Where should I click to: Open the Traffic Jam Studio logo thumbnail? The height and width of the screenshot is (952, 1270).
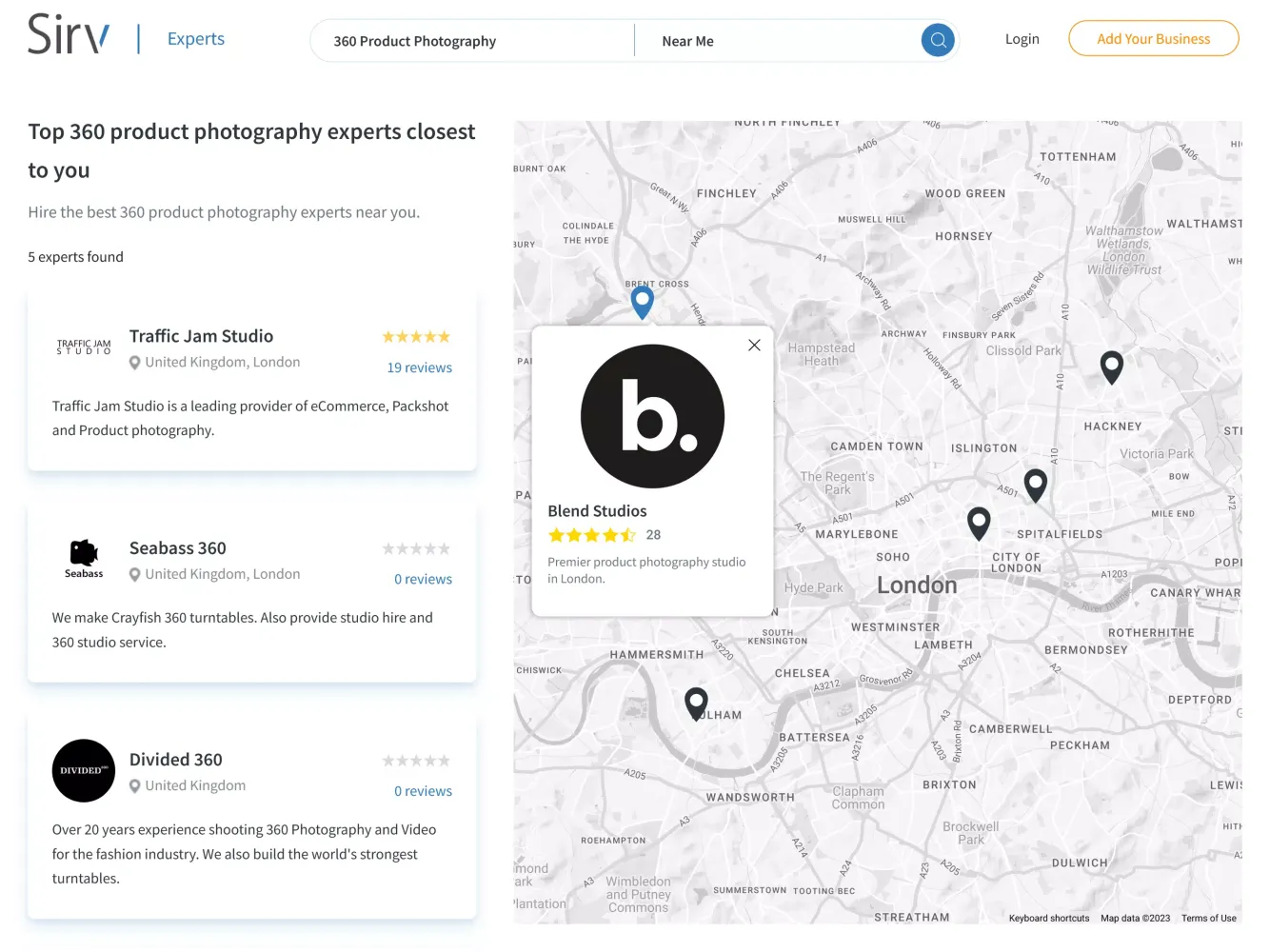click(x=84, y=347)
